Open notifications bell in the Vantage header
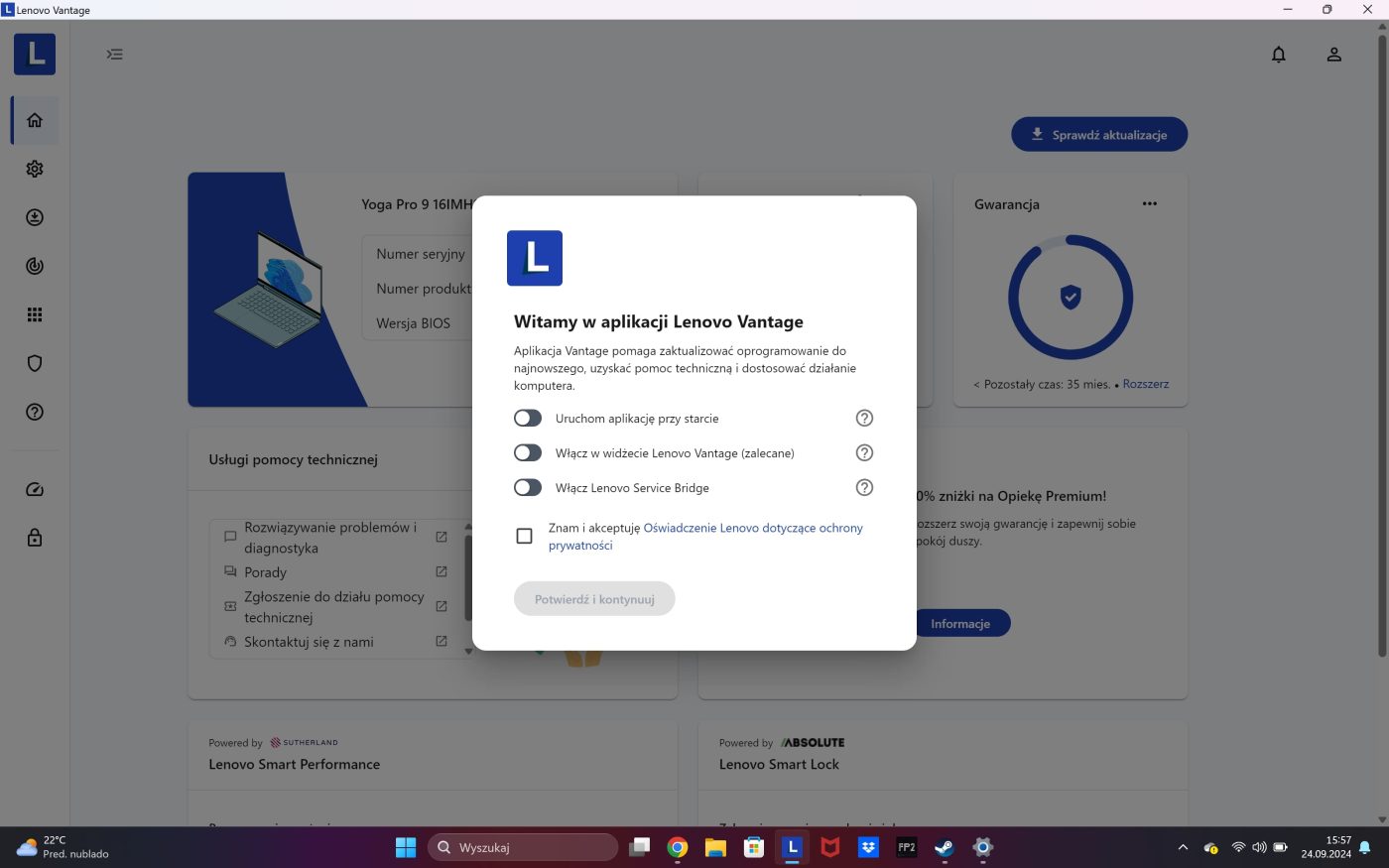The height and width of the screenshot is (868, 1389). (1279, 55)
